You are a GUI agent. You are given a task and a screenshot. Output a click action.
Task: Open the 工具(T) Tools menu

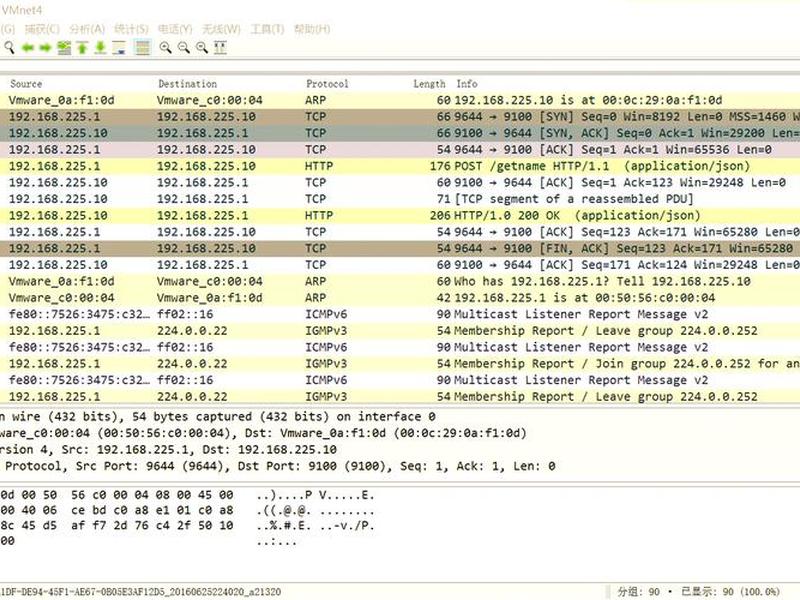(267, 29)
